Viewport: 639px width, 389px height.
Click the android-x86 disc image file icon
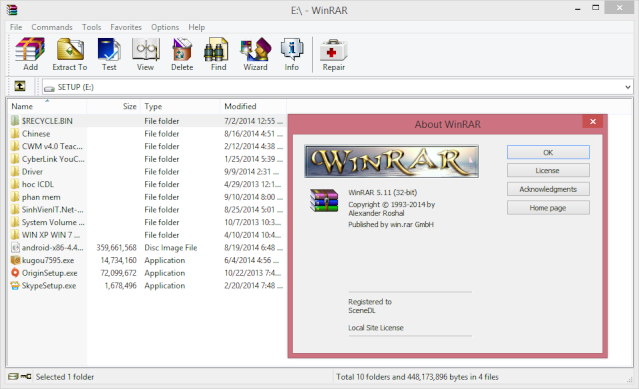[15, 247]
